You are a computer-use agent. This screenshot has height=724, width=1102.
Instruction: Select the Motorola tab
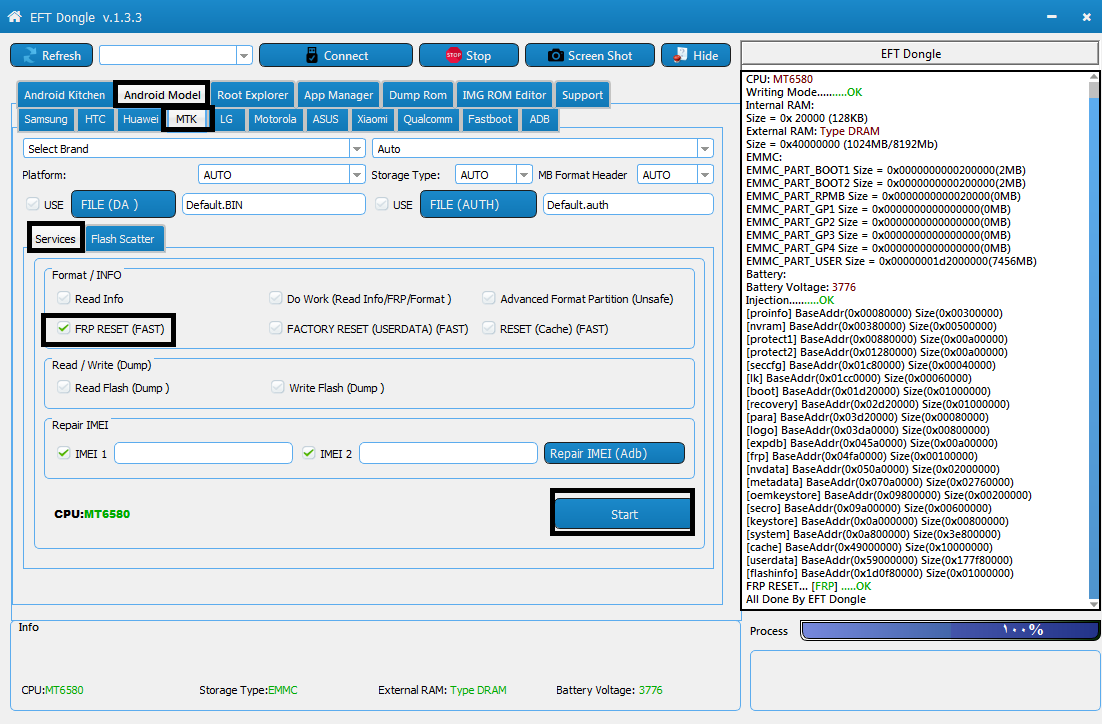tap(275, 119)
